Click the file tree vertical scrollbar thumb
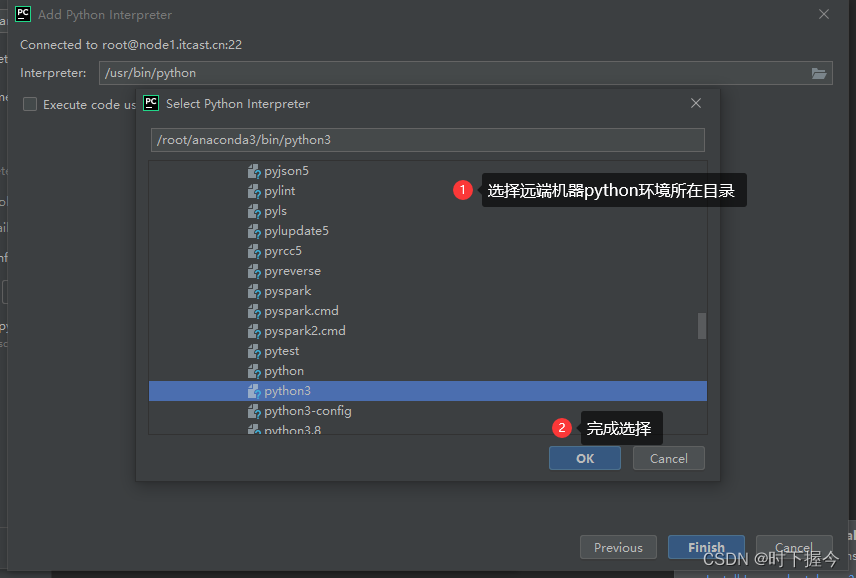Viewport: 856px width, 578px height. point(702,326)
